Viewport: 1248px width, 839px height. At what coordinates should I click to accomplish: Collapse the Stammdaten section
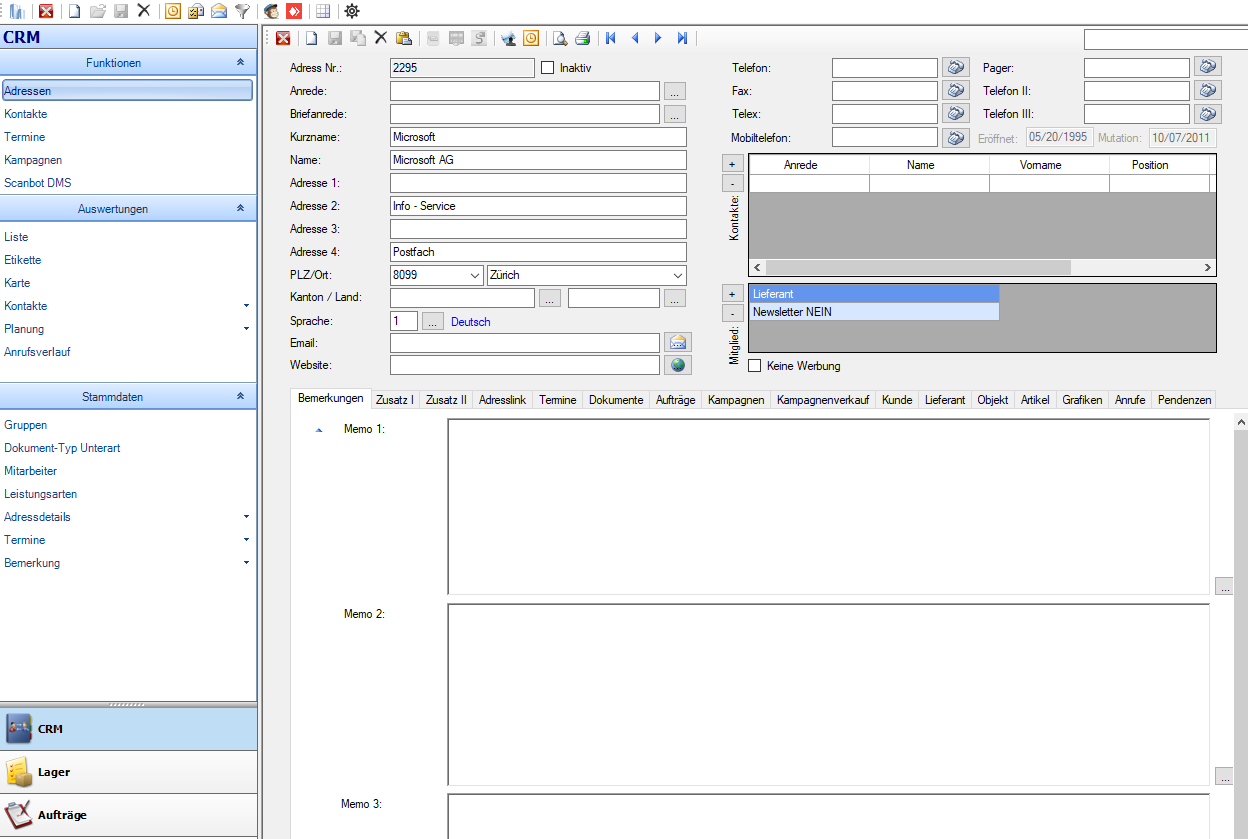click(x=240, y=397)
